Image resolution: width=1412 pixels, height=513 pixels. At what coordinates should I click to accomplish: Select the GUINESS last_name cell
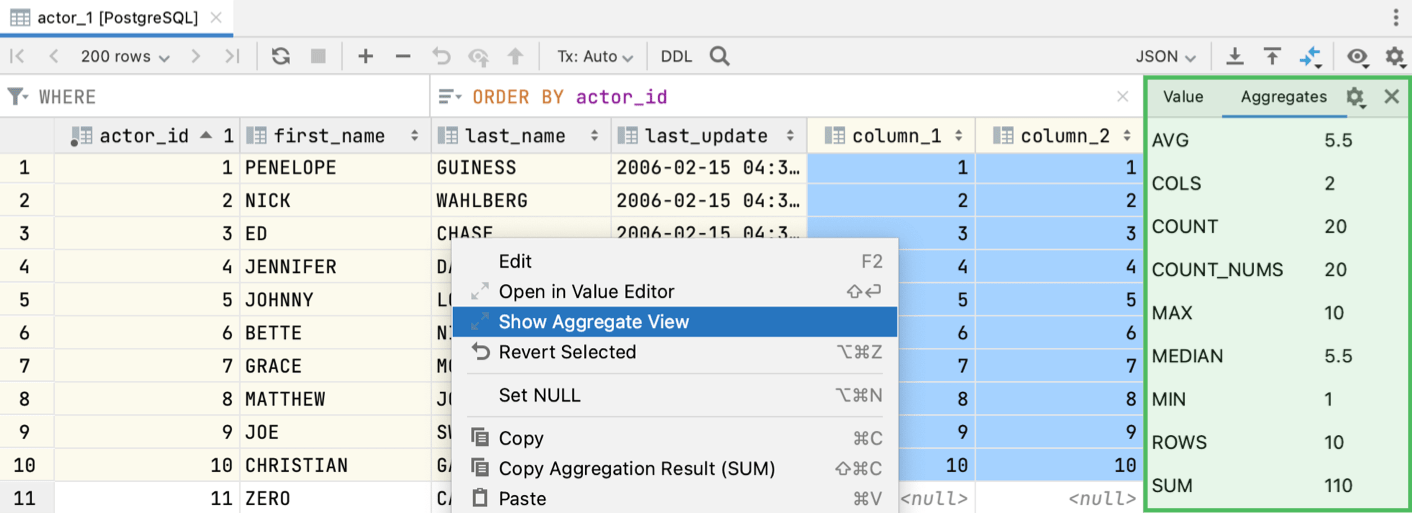point(521,168)
